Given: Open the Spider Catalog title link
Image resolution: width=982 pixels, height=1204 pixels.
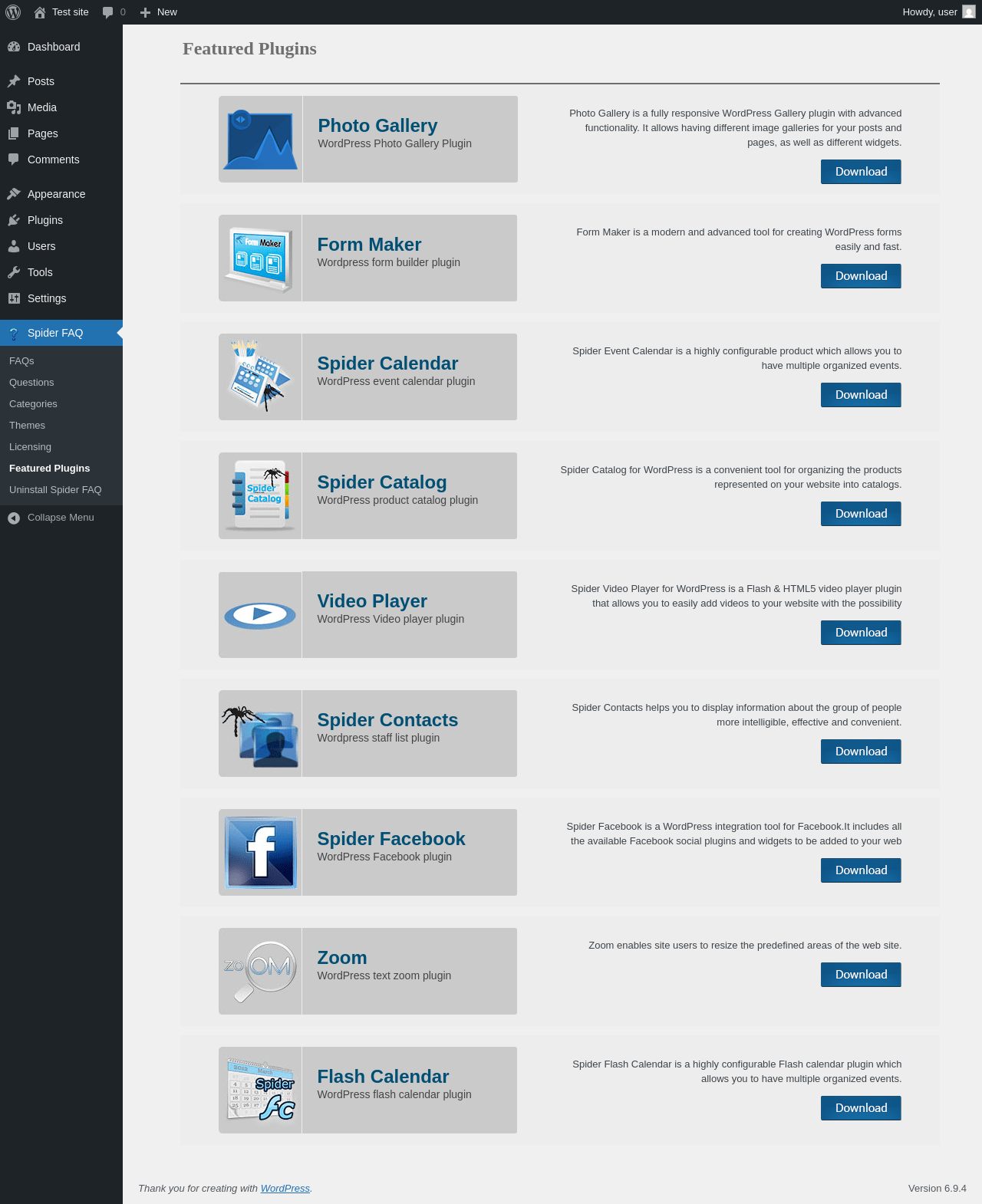Looking at the screenshot, I should [x=382, y=482].
